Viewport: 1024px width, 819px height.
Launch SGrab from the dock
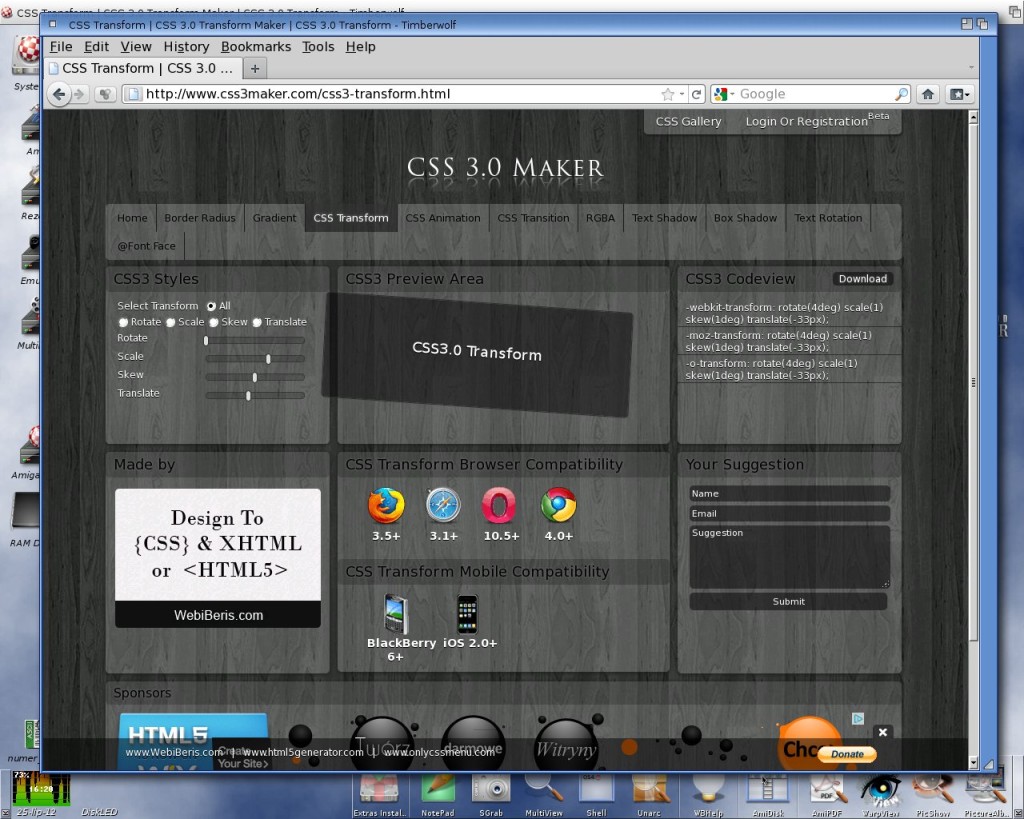491,793
